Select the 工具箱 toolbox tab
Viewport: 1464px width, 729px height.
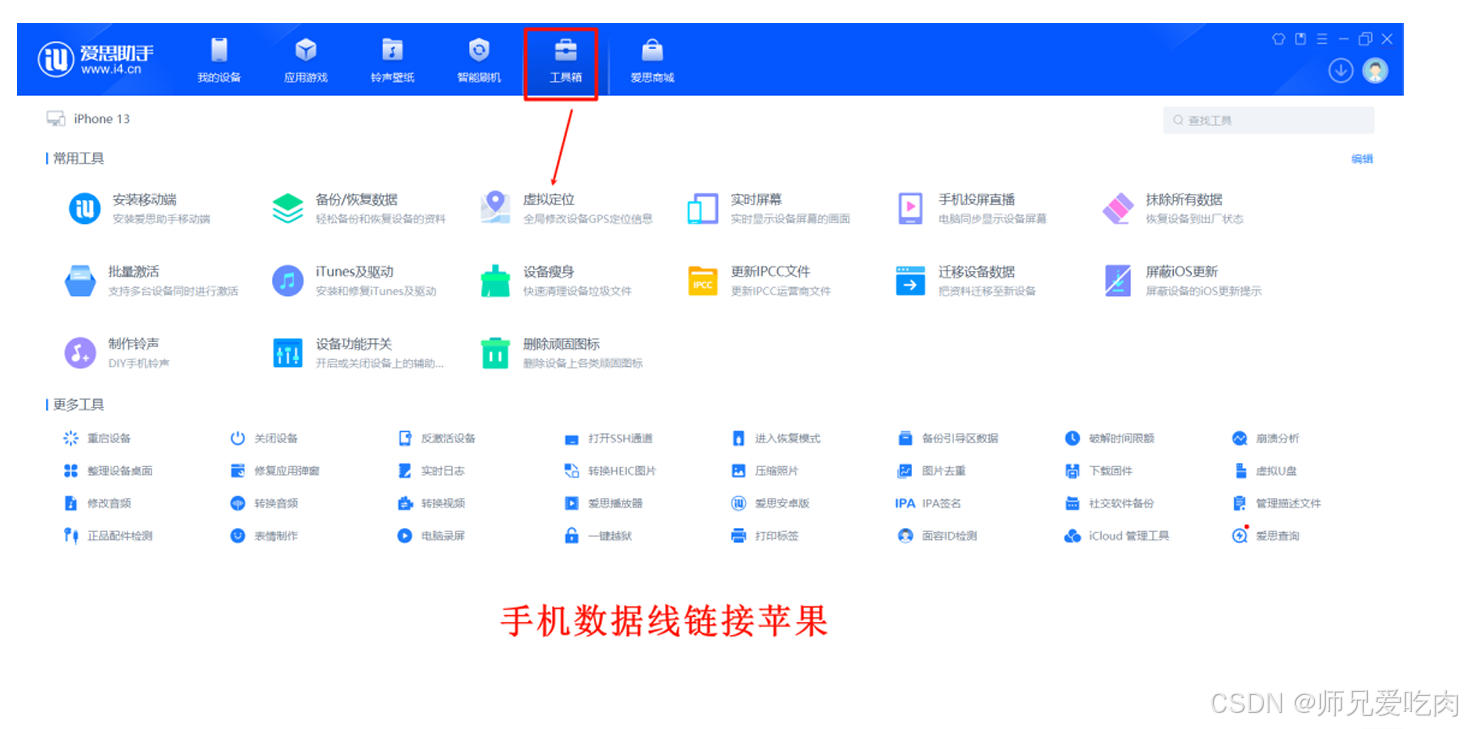(x=565, y=61)
